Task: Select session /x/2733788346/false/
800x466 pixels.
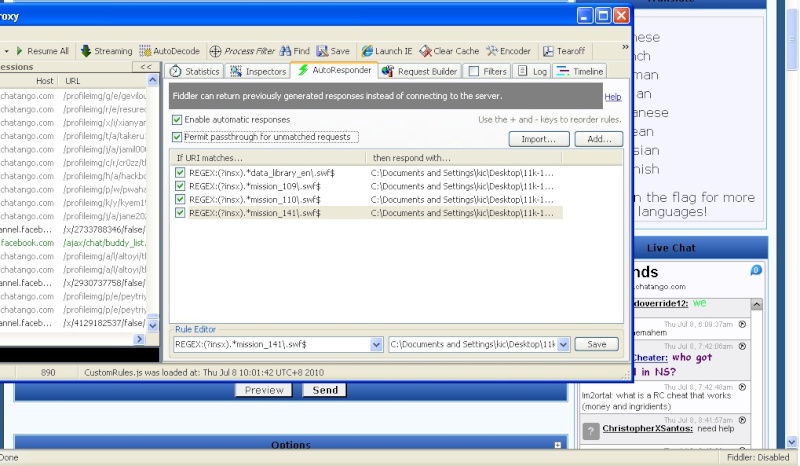Action: 73,230
